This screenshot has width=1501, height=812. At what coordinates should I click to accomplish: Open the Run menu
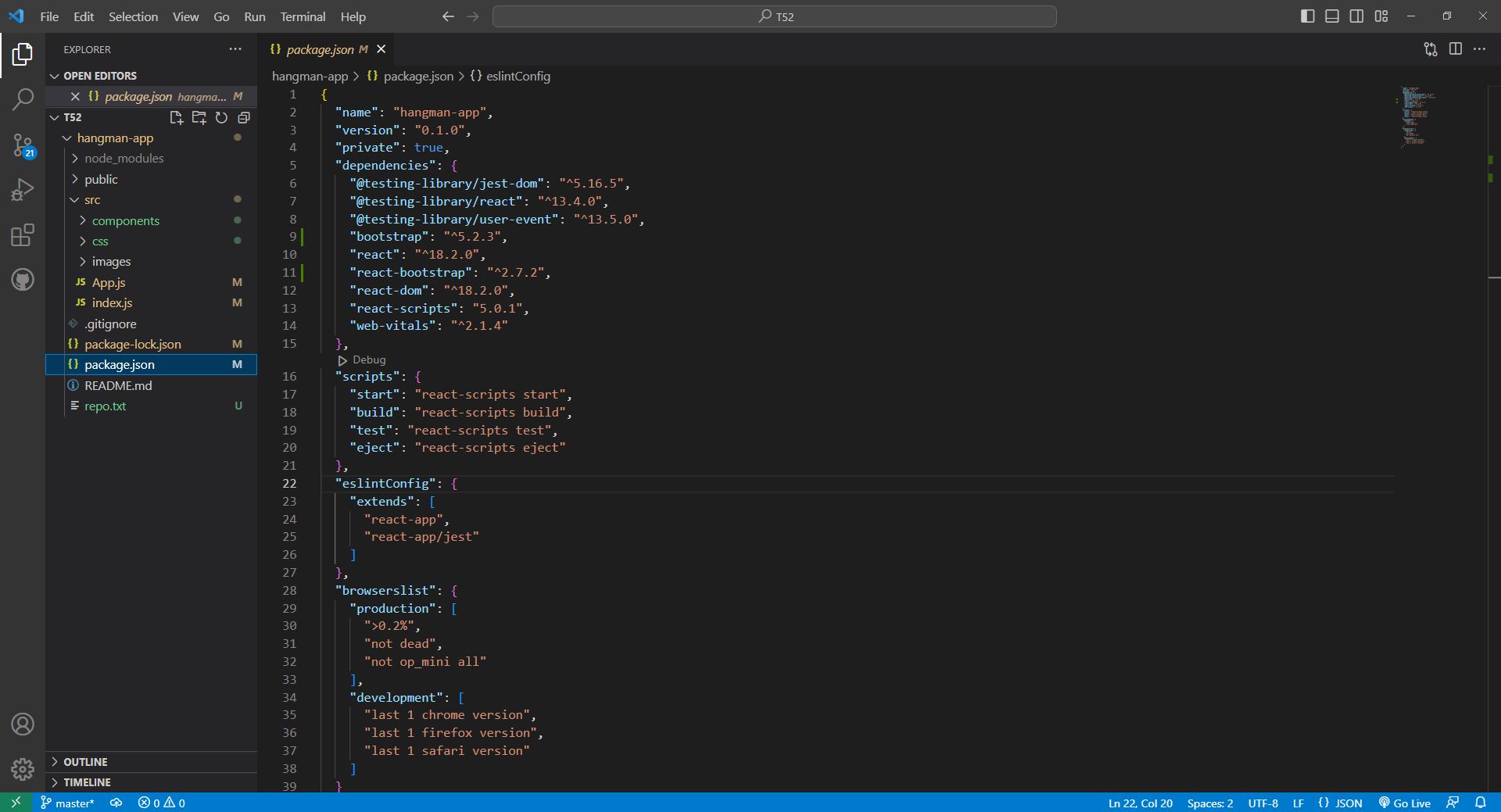pyautogui.click(x=255, y=16)
